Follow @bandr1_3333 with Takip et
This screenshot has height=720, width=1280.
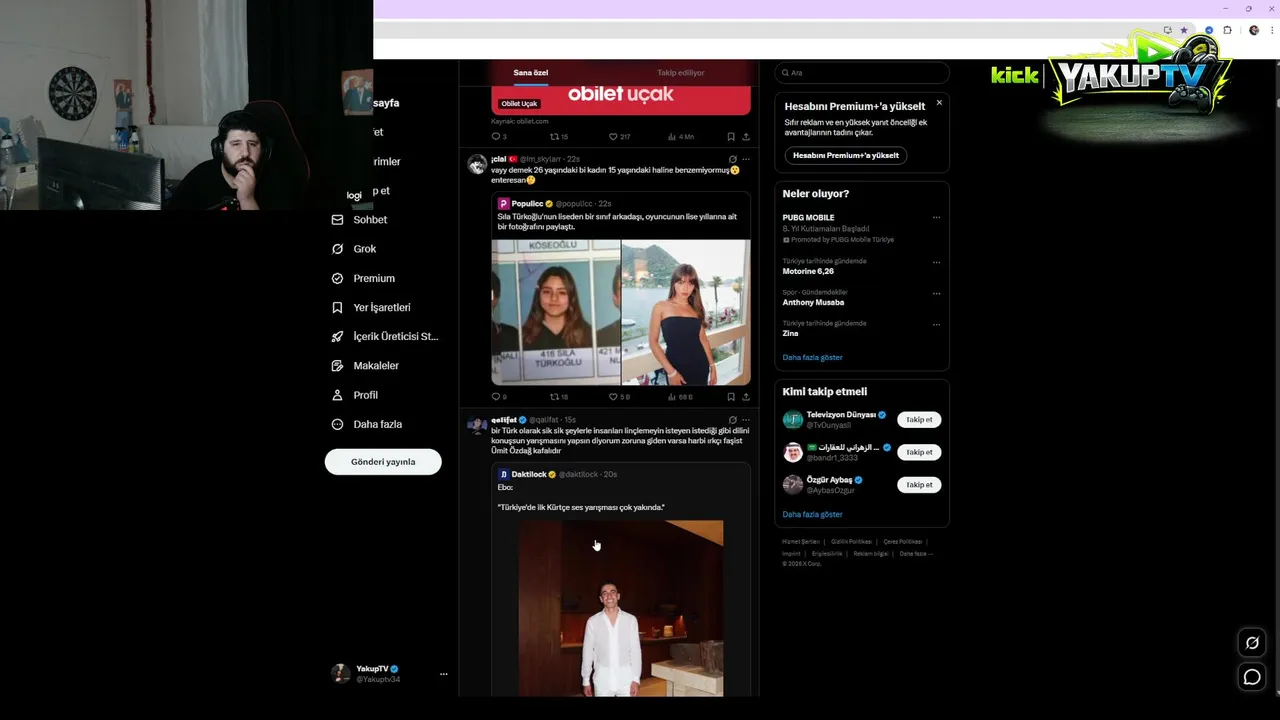919,452
